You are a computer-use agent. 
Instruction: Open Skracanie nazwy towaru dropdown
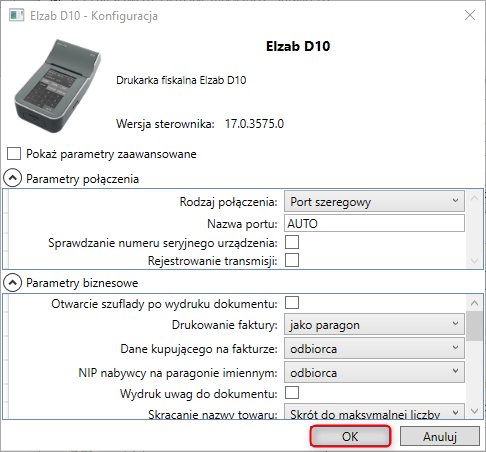pos(374,412)
